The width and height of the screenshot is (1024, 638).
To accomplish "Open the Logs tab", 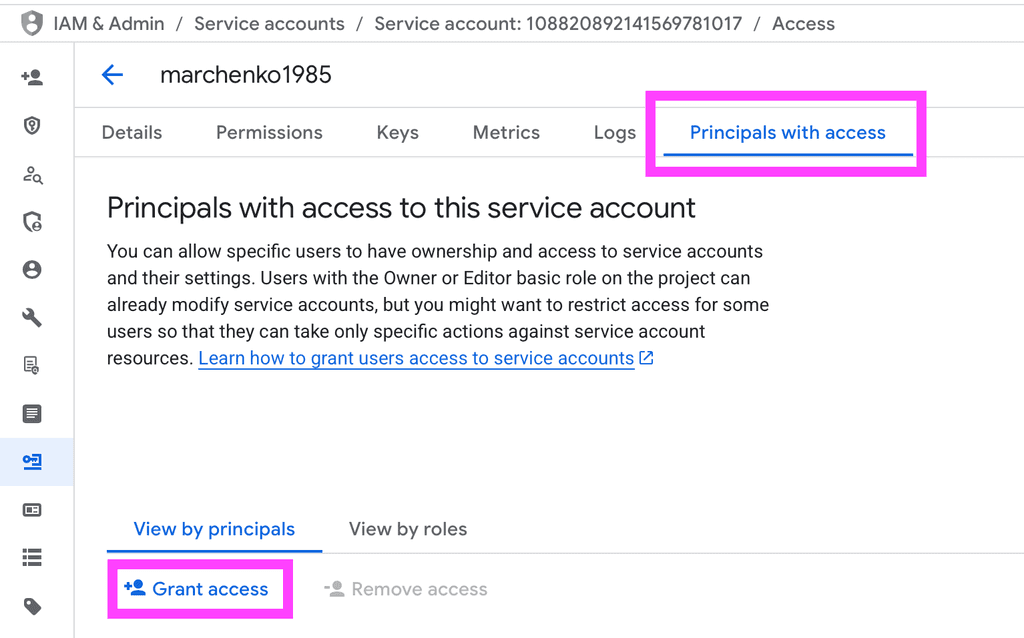I will (x=614, y=132).
